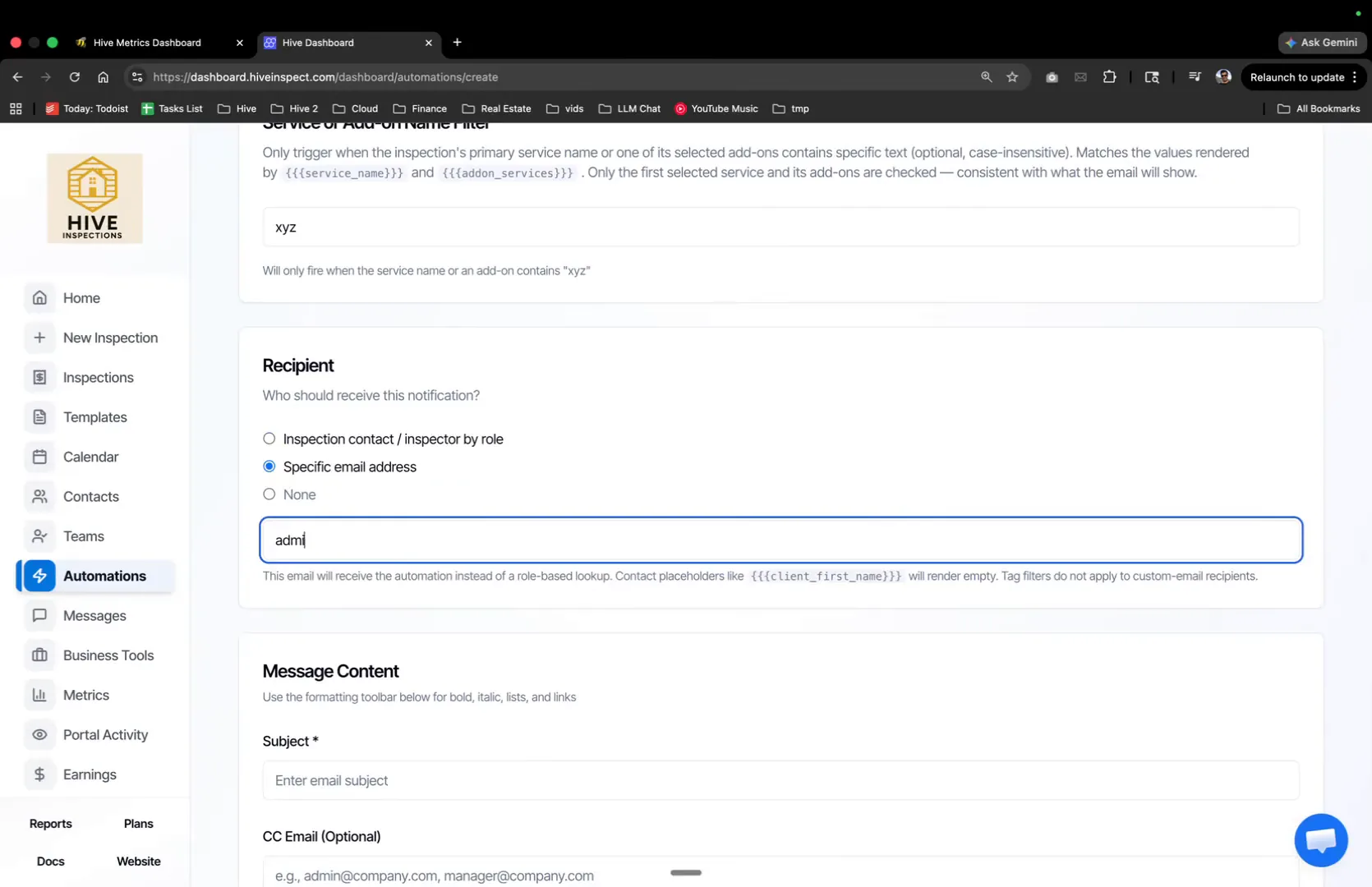This screenshot has width=1372, height=887.
Task: Click the Relaunch to update button
Action: click(x=1296, y=77)
